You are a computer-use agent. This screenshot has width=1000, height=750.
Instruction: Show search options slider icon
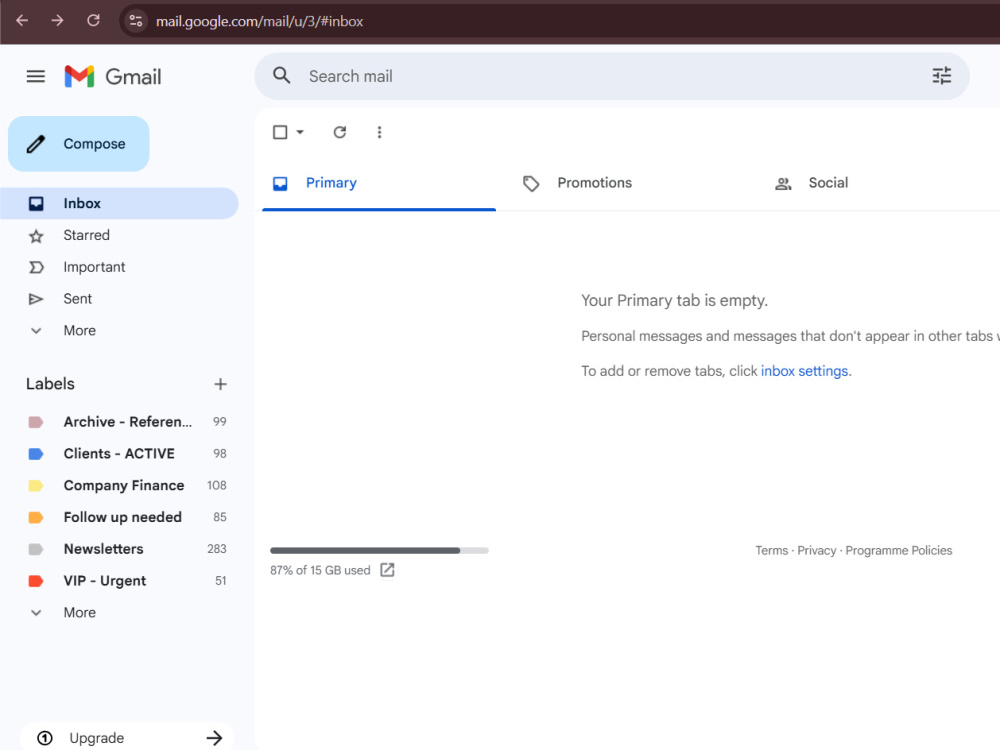click(941, 76)
